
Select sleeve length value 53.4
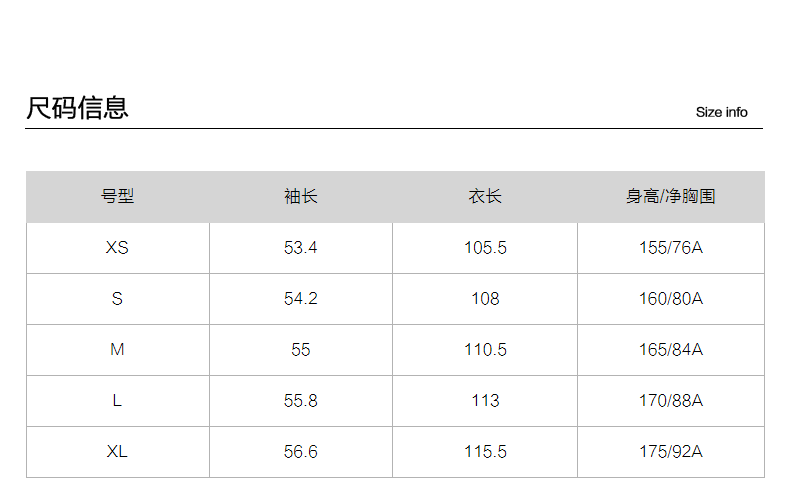click(x=300, y=247)
